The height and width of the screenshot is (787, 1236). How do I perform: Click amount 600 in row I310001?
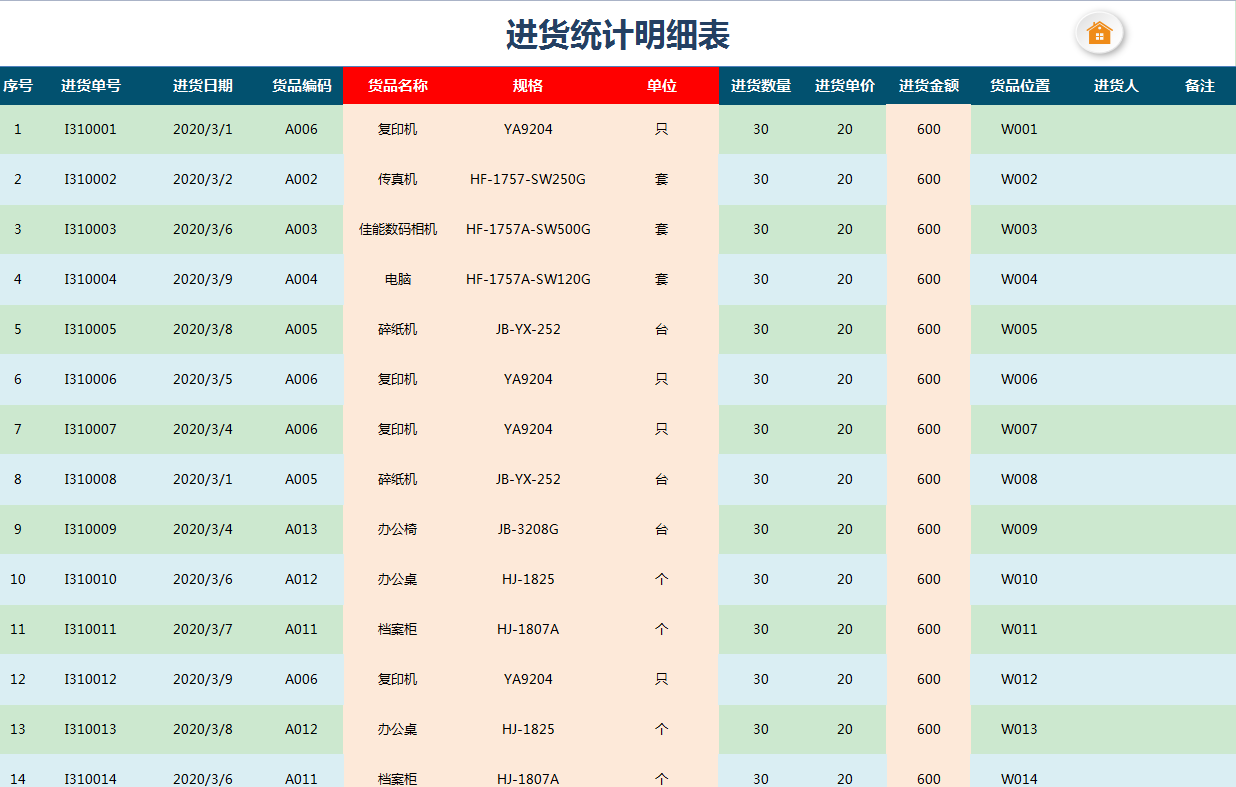929,129
